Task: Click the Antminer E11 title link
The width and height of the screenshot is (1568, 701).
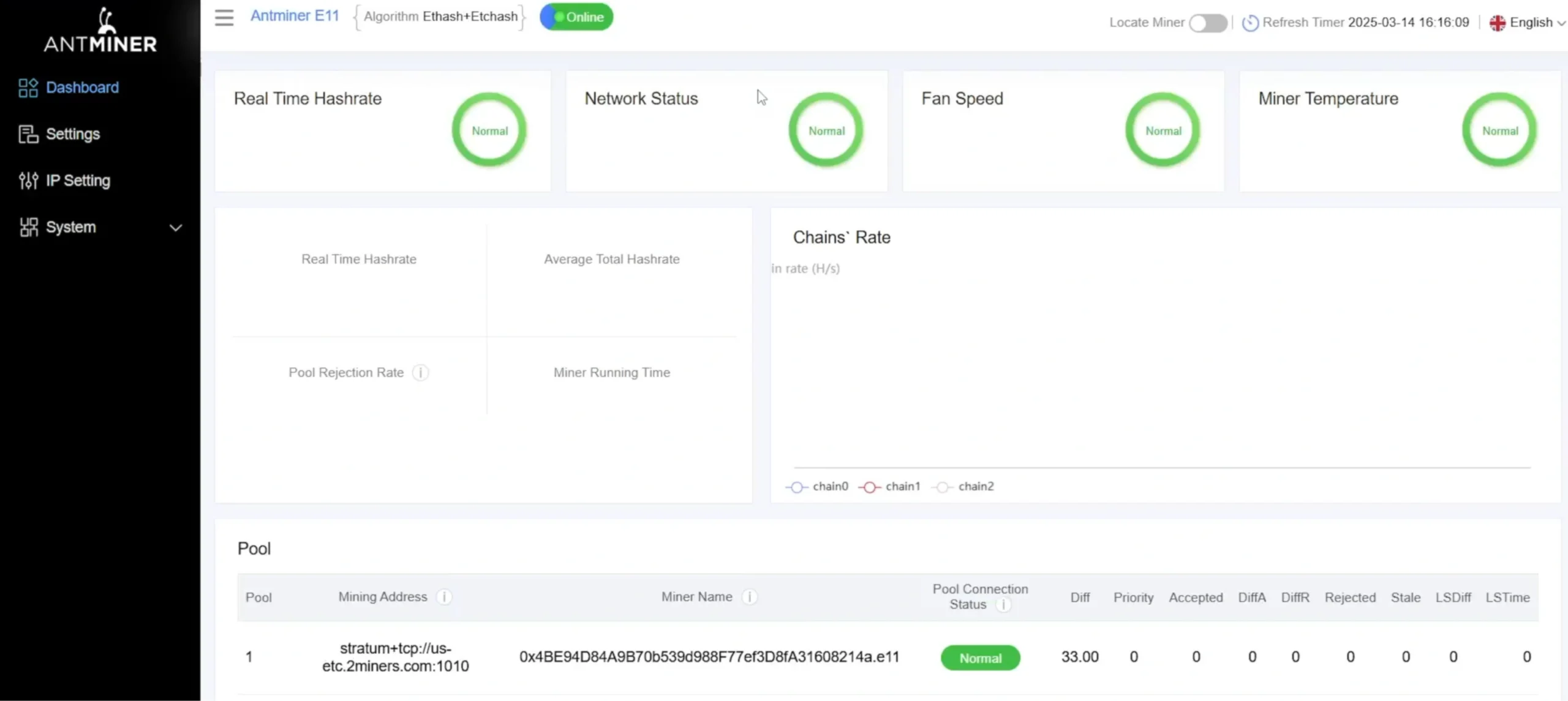Action: [295, 16]
